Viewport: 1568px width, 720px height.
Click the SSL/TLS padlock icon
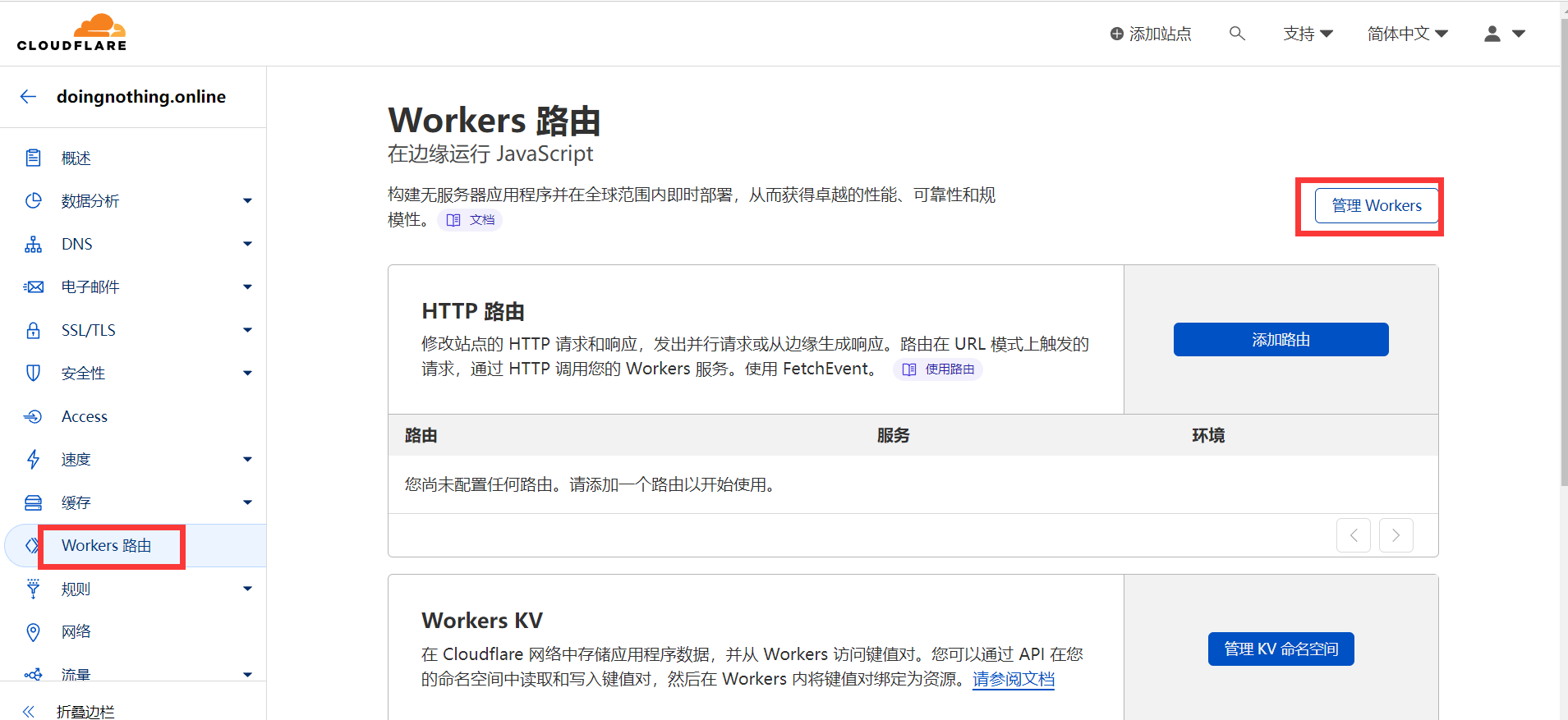(33, 331)
